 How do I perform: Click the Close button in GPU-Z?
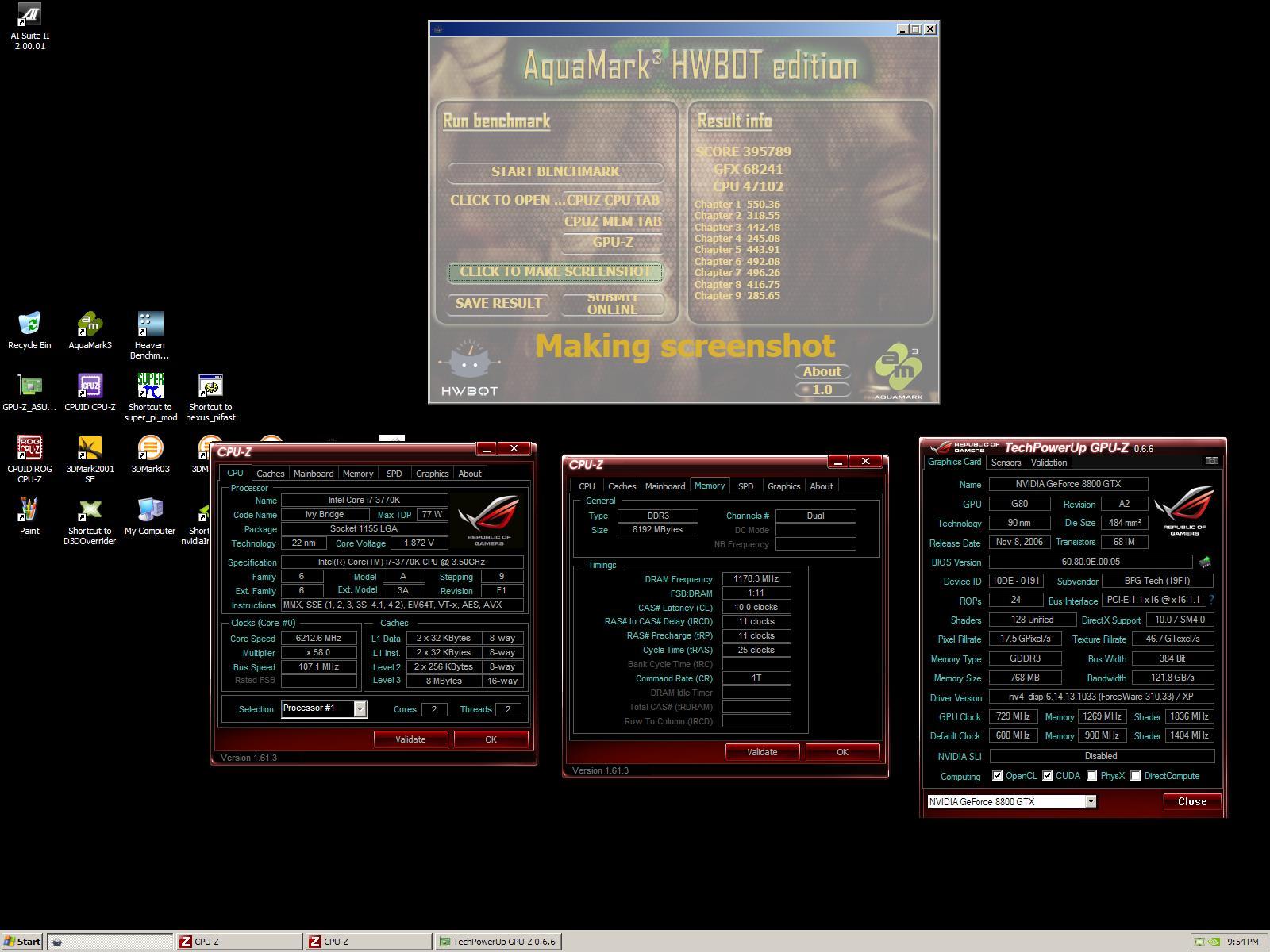tap(1192, 801)
